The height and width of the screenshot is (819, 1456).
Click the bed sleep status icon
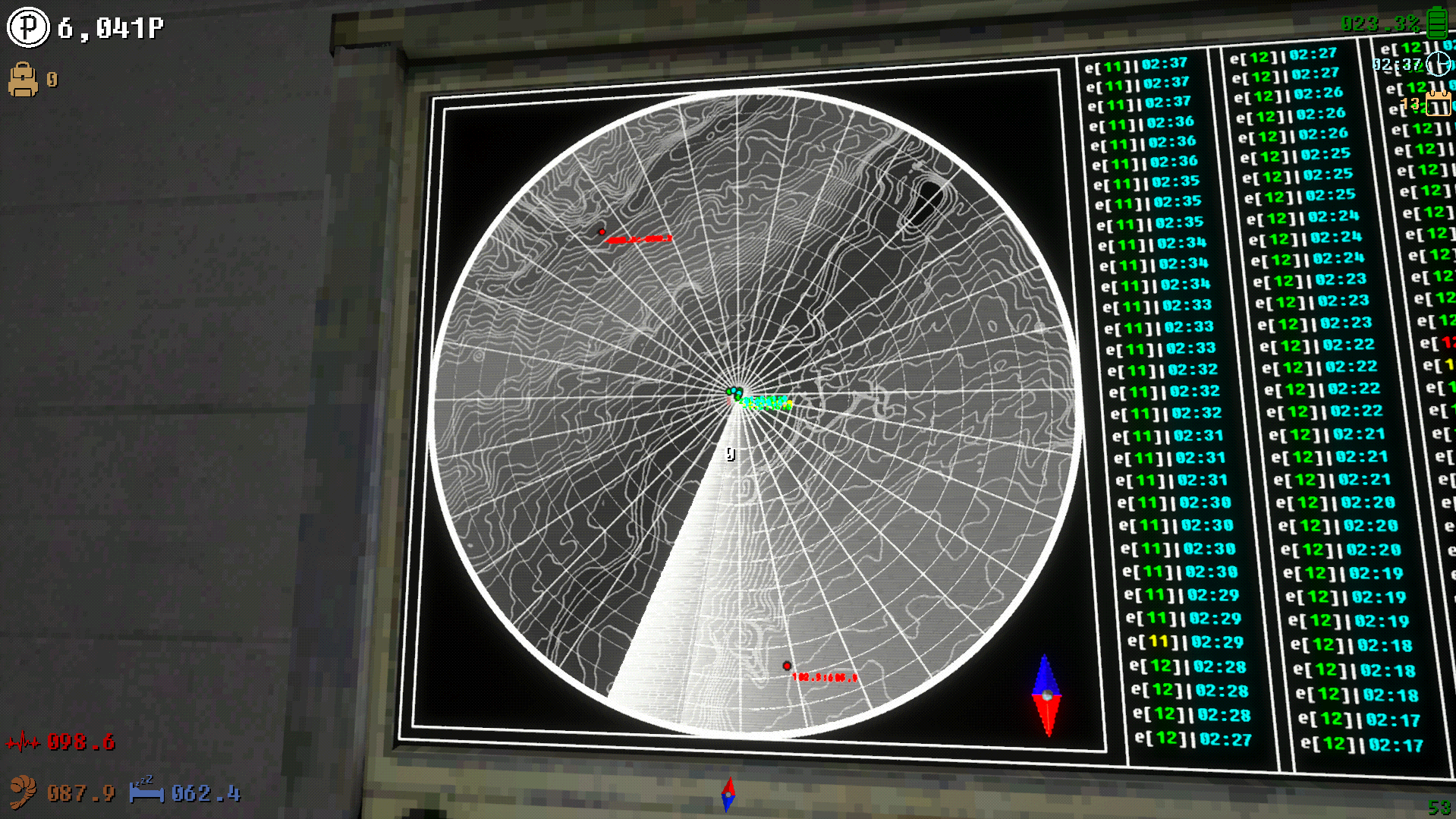[x=146, y=790]
